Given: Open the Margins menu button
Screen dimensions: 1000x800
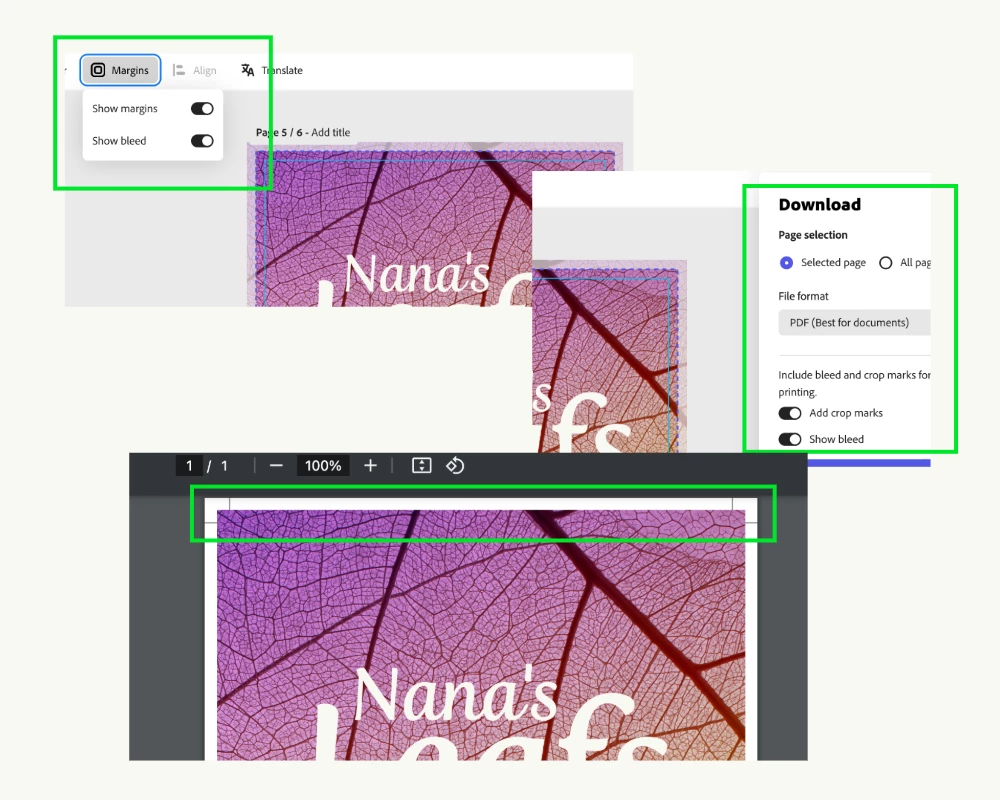Looking at the screenshot, I should click(120, 70).
